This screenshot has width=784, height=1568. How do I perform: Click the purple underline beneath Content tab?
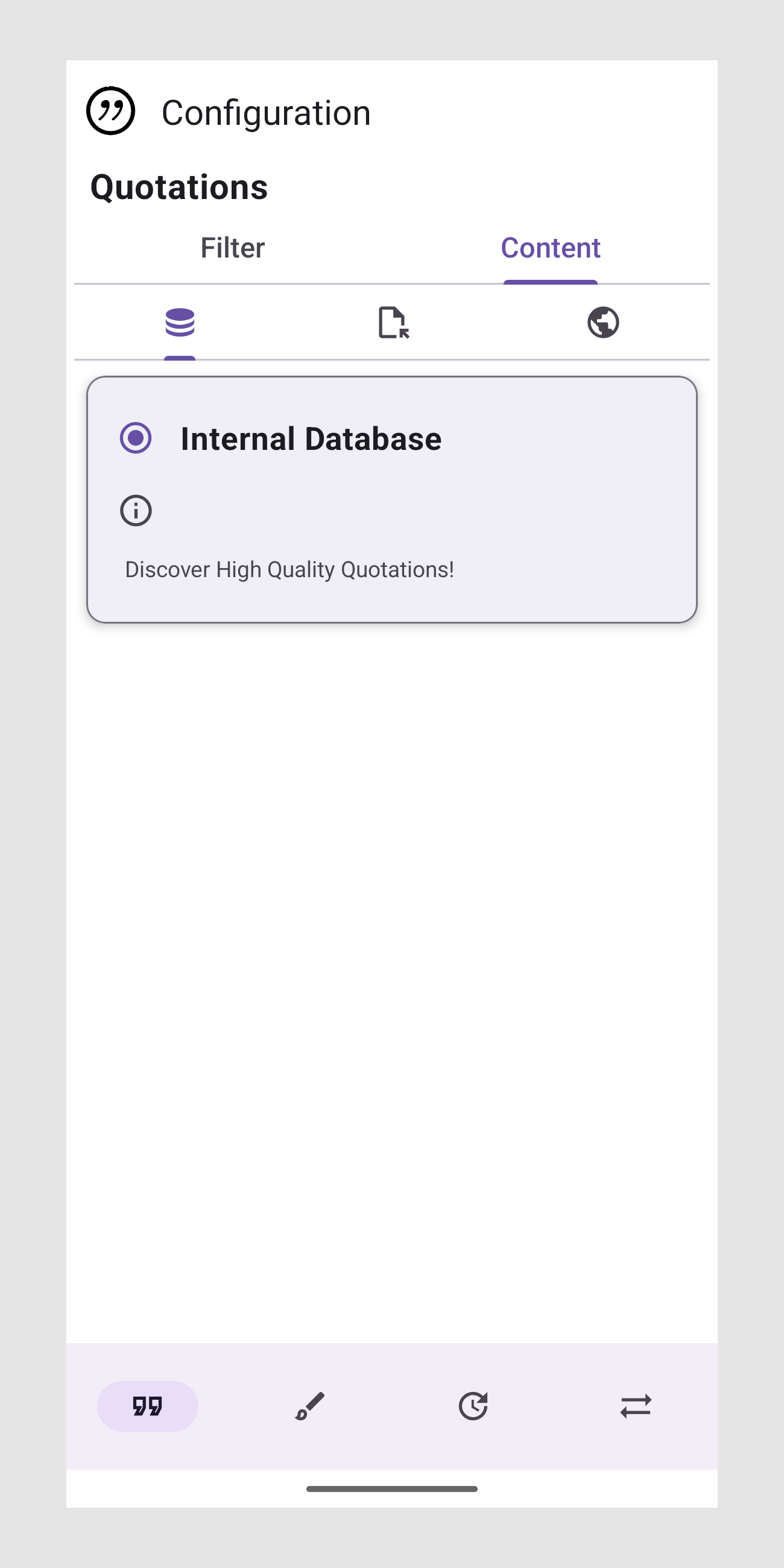click(550, 282)
